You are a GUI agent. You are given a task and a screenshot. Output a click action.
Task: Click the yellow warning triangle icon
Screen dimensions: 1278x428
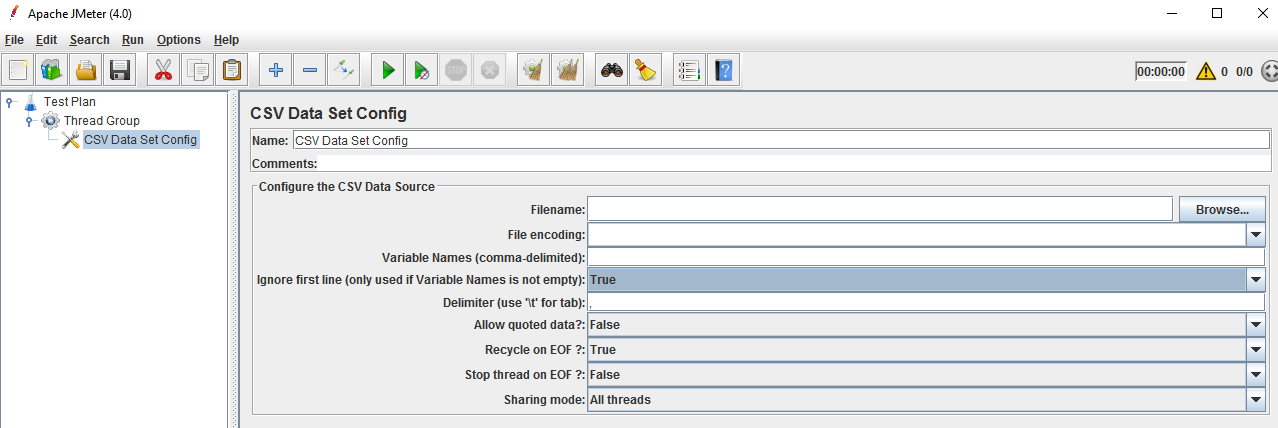point(1205,71)
